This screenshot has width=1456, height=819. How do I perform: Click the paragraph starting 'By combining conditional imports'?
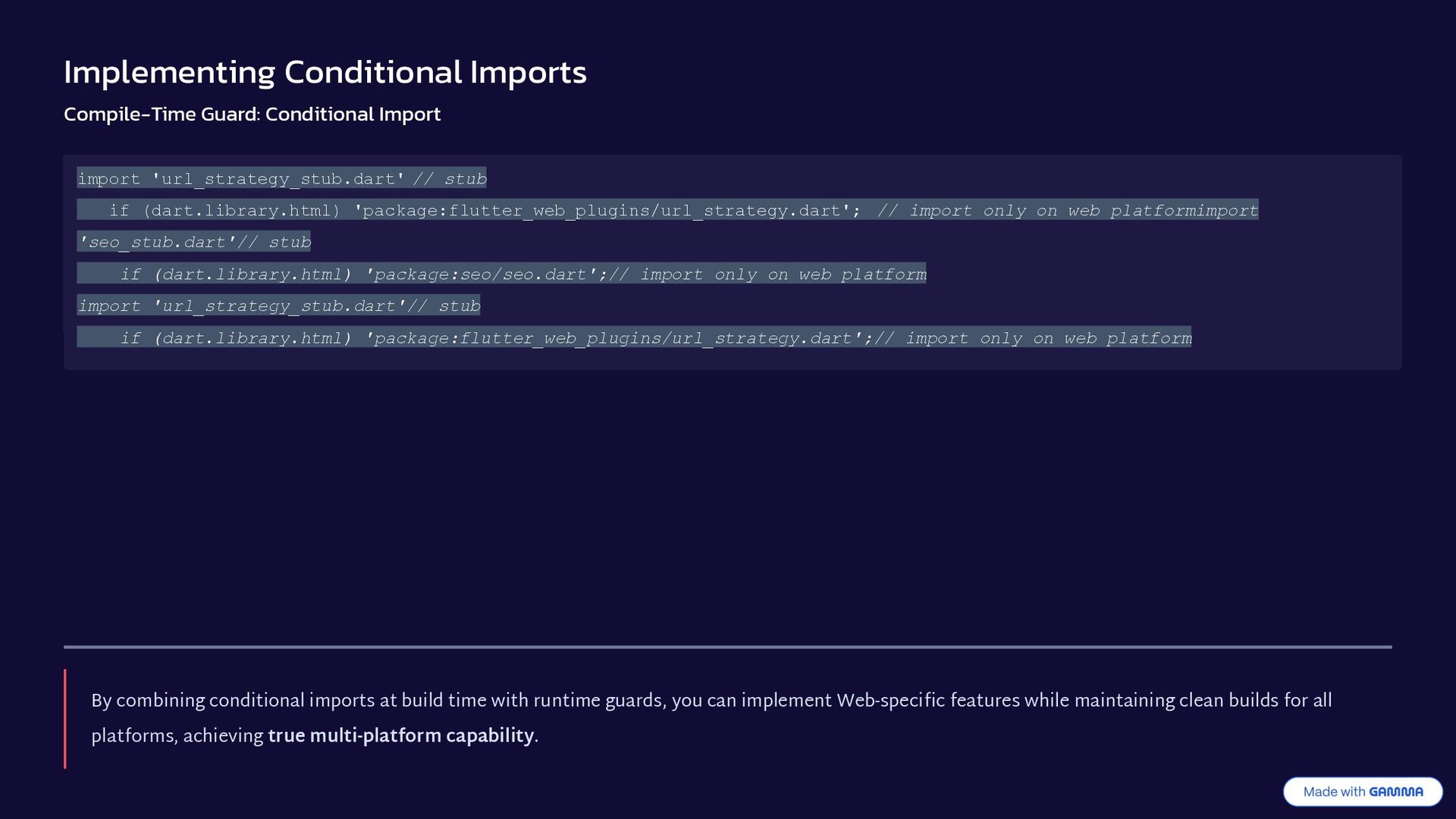(711, 701)
